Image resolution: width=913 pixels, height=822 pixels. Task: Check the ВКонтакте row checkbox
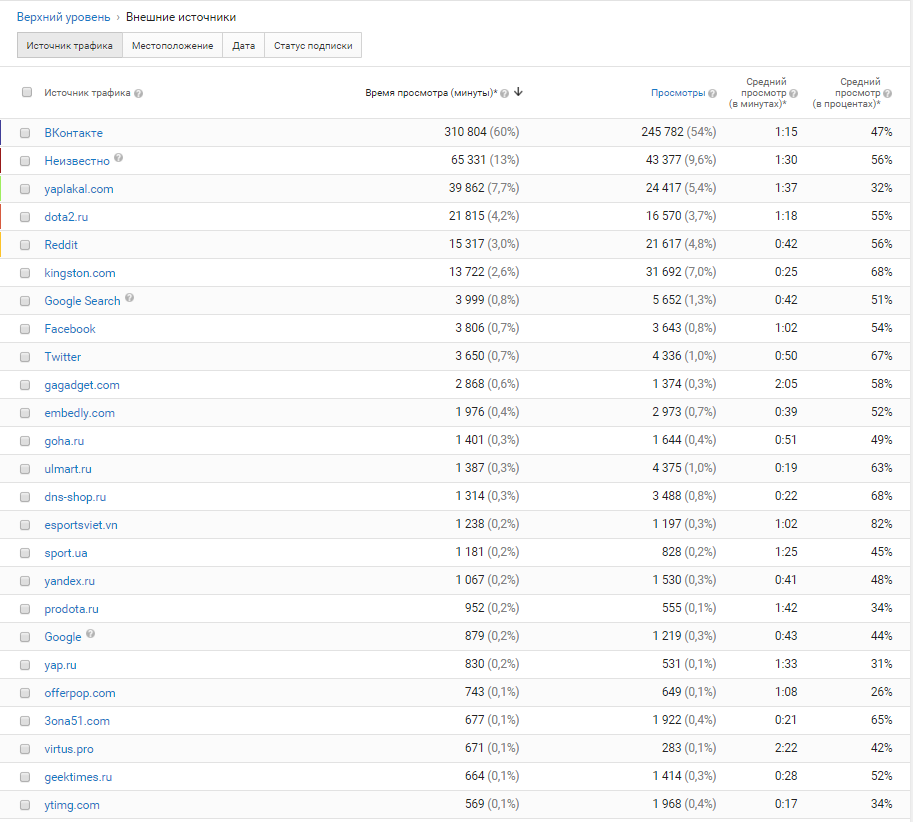point(25,133)
